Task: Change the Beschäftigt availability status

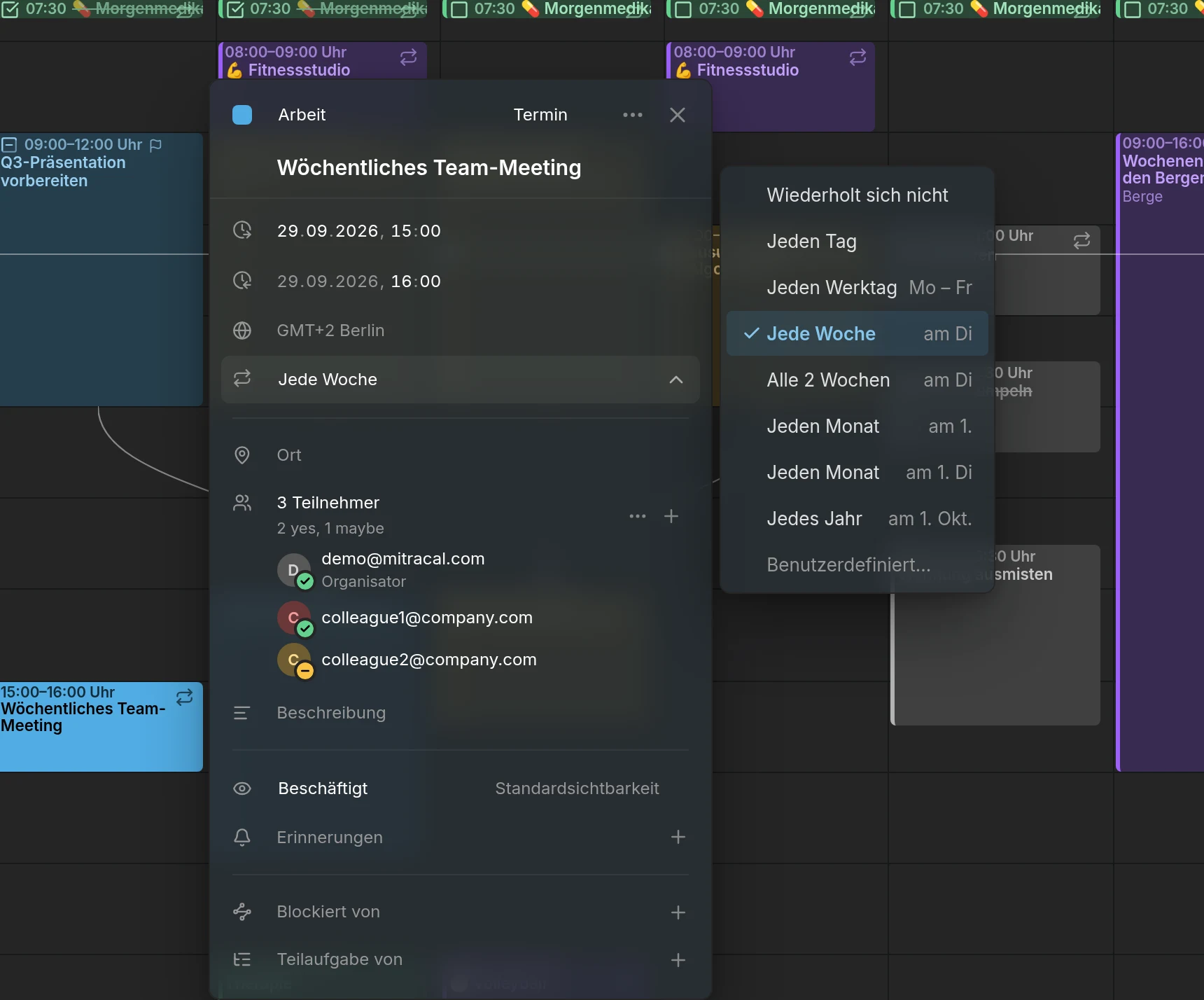Action: point(323,789)
